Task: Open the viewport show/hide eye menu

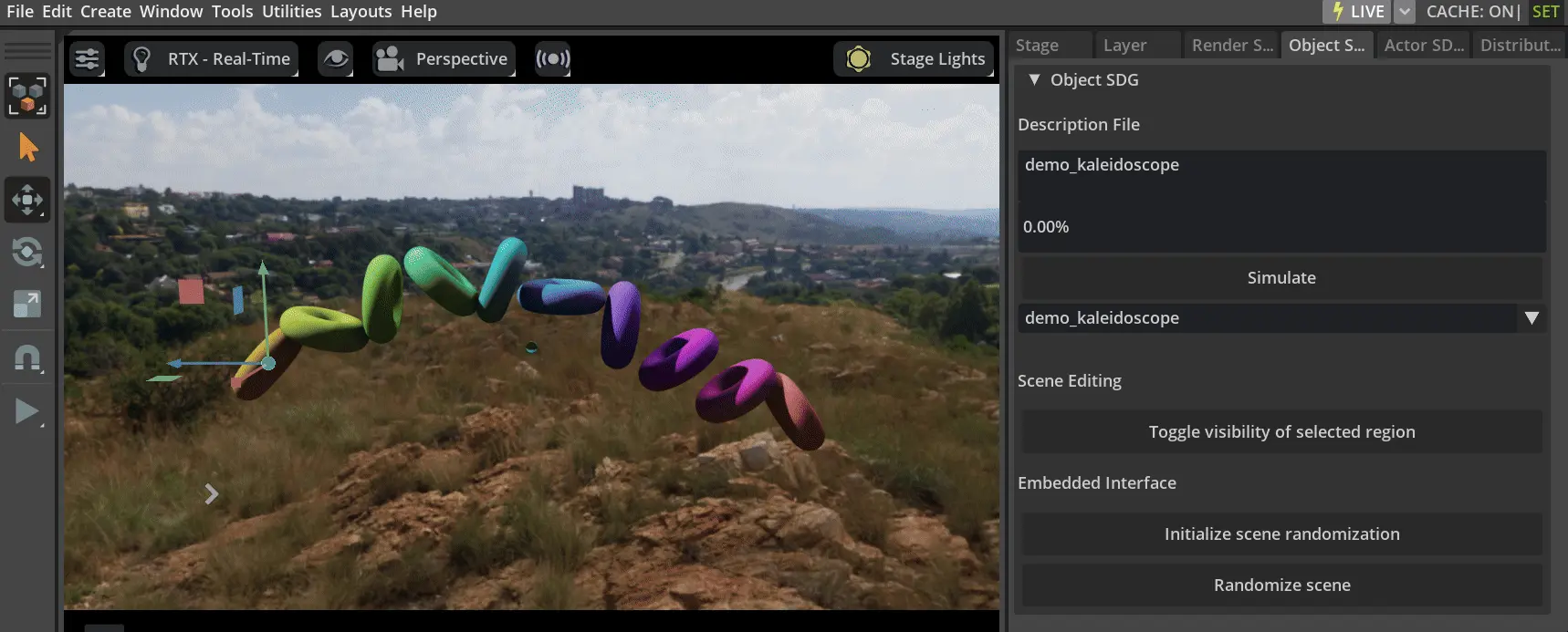Action: (x=335, y=59)
